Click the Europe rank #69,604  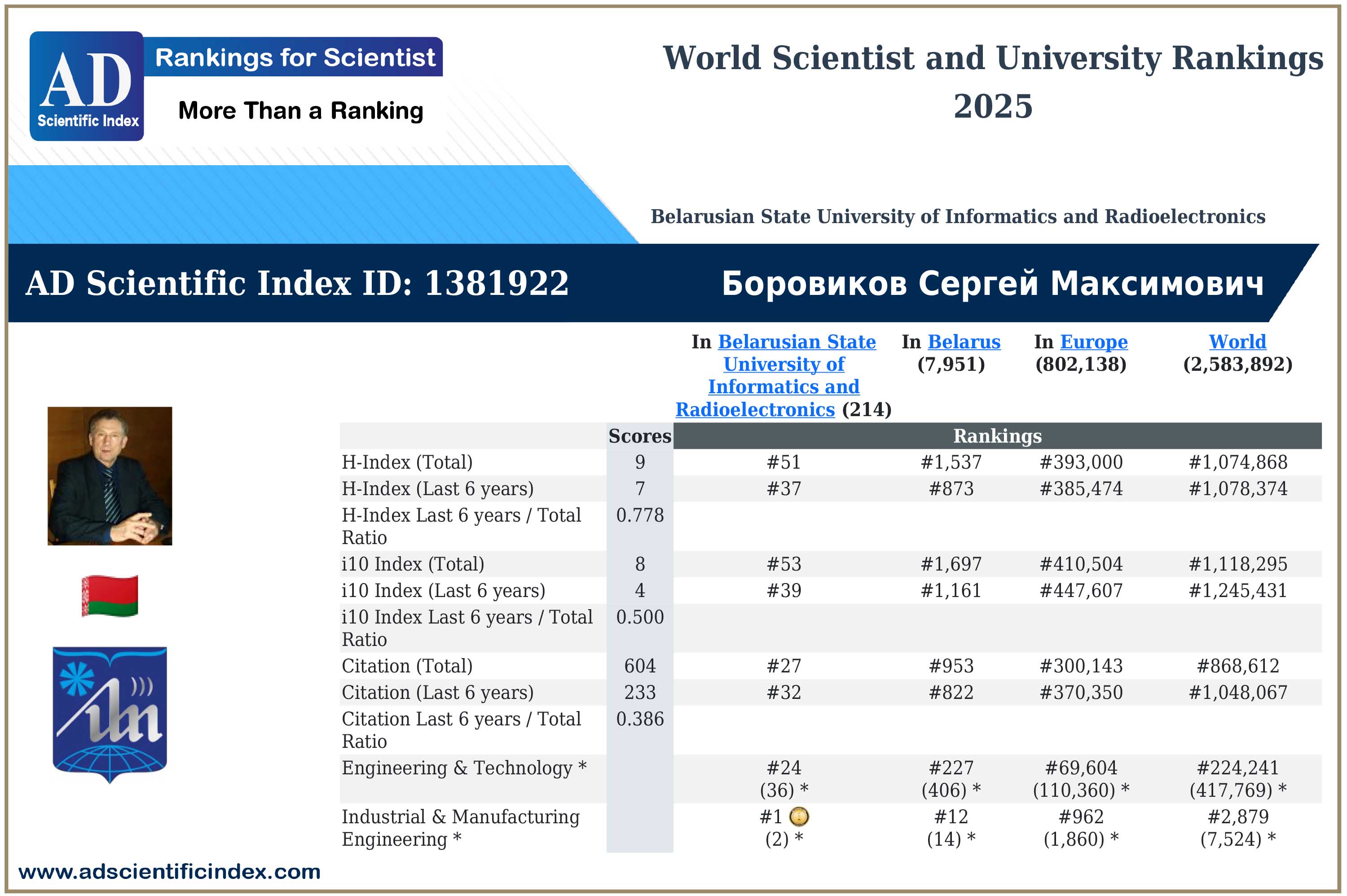1081,768
